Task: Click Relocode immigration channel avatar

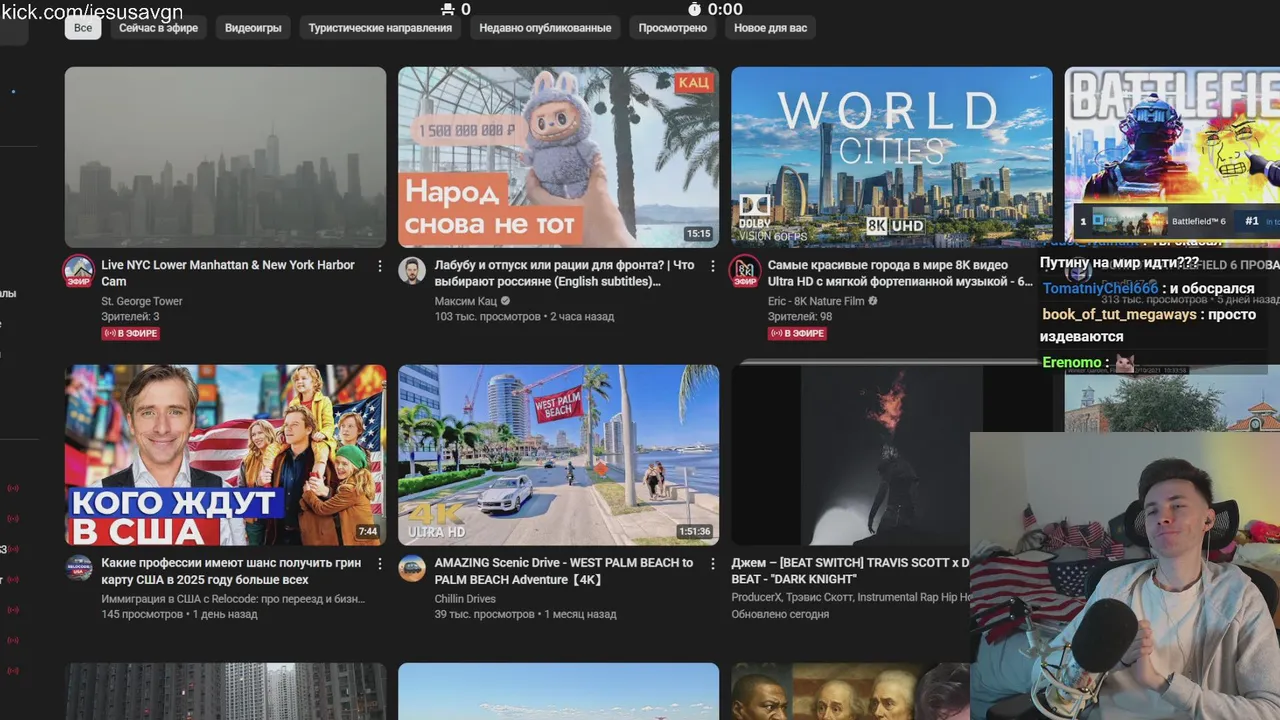Action: coord(79,568)
